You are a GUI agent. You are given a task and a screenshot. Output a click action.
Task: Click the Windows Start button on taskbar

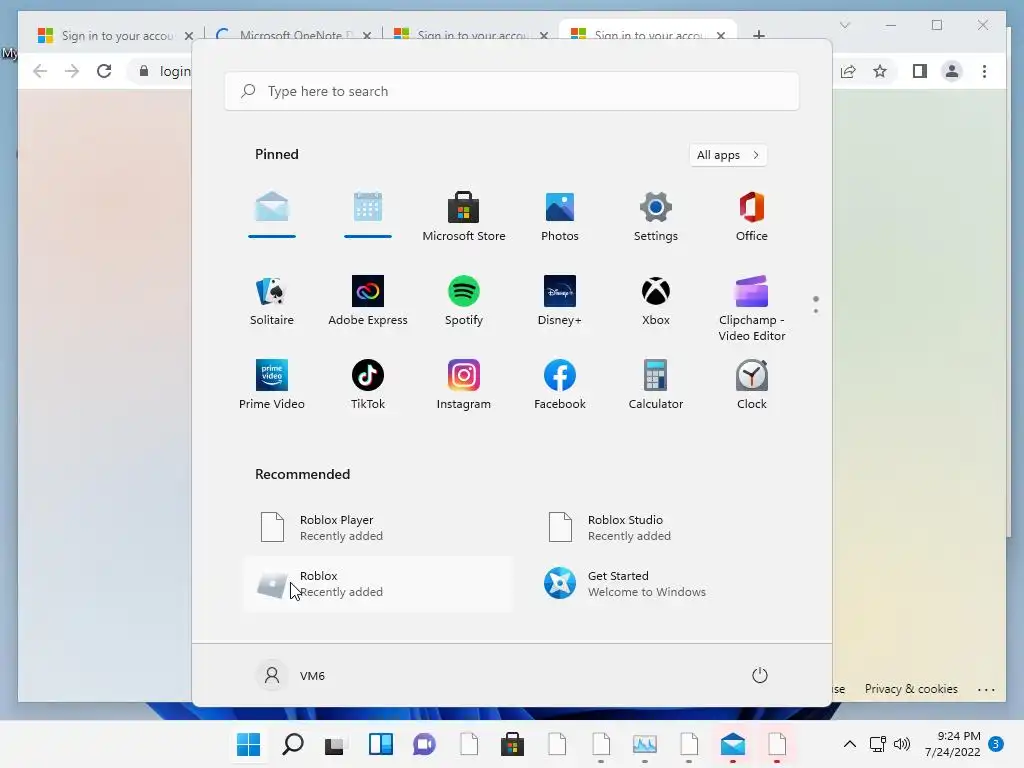pyautogui.click(x=248, y=744)
